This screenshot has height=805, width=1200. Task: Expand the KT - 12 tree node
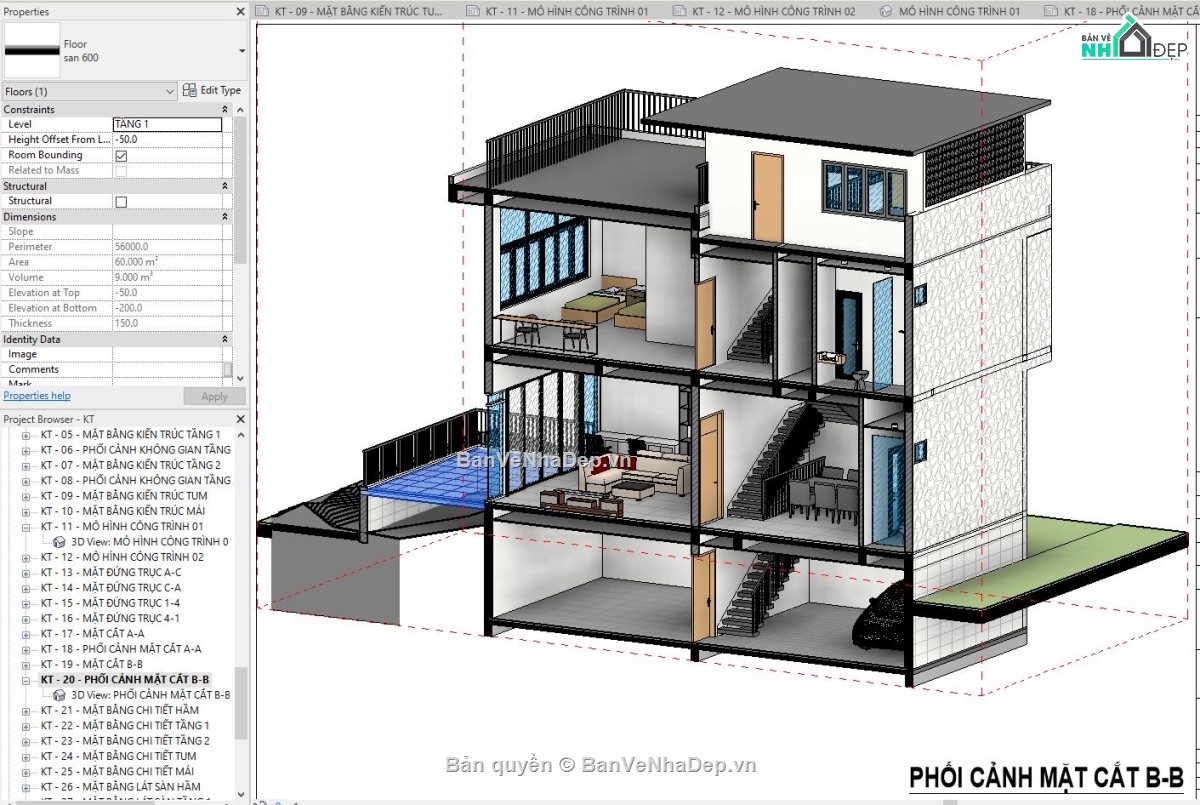point(26,557)
